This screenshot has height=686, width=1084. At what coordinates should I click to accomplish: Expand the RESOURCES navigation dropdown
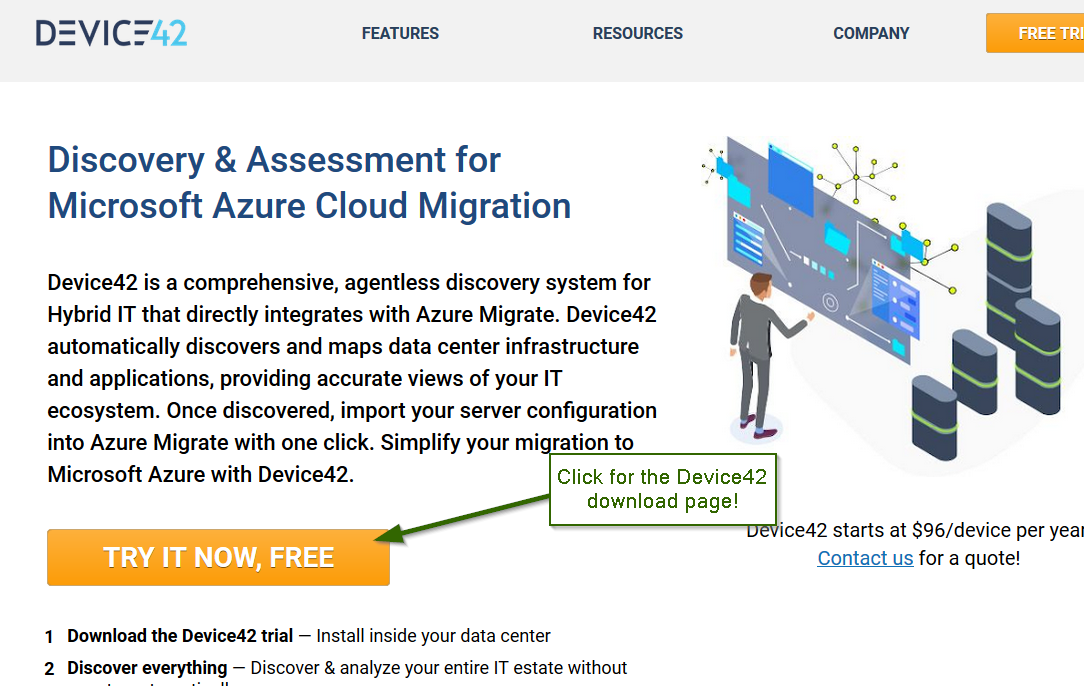[x=637, y=33]
